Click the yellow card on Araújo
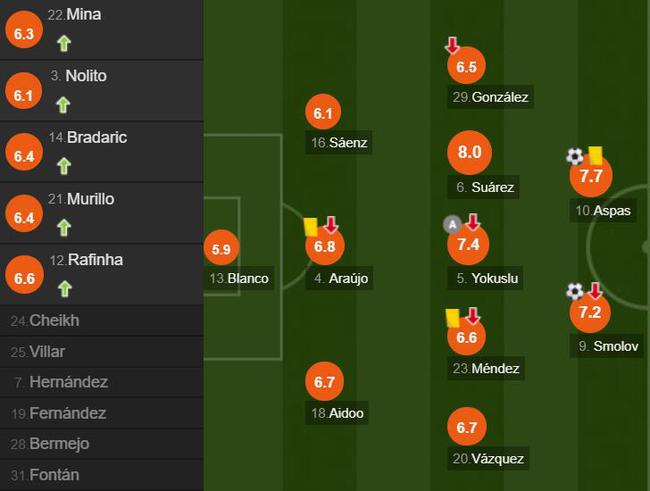Image resolution: width=650 pixels, height=491 pixels. [310, 227]
